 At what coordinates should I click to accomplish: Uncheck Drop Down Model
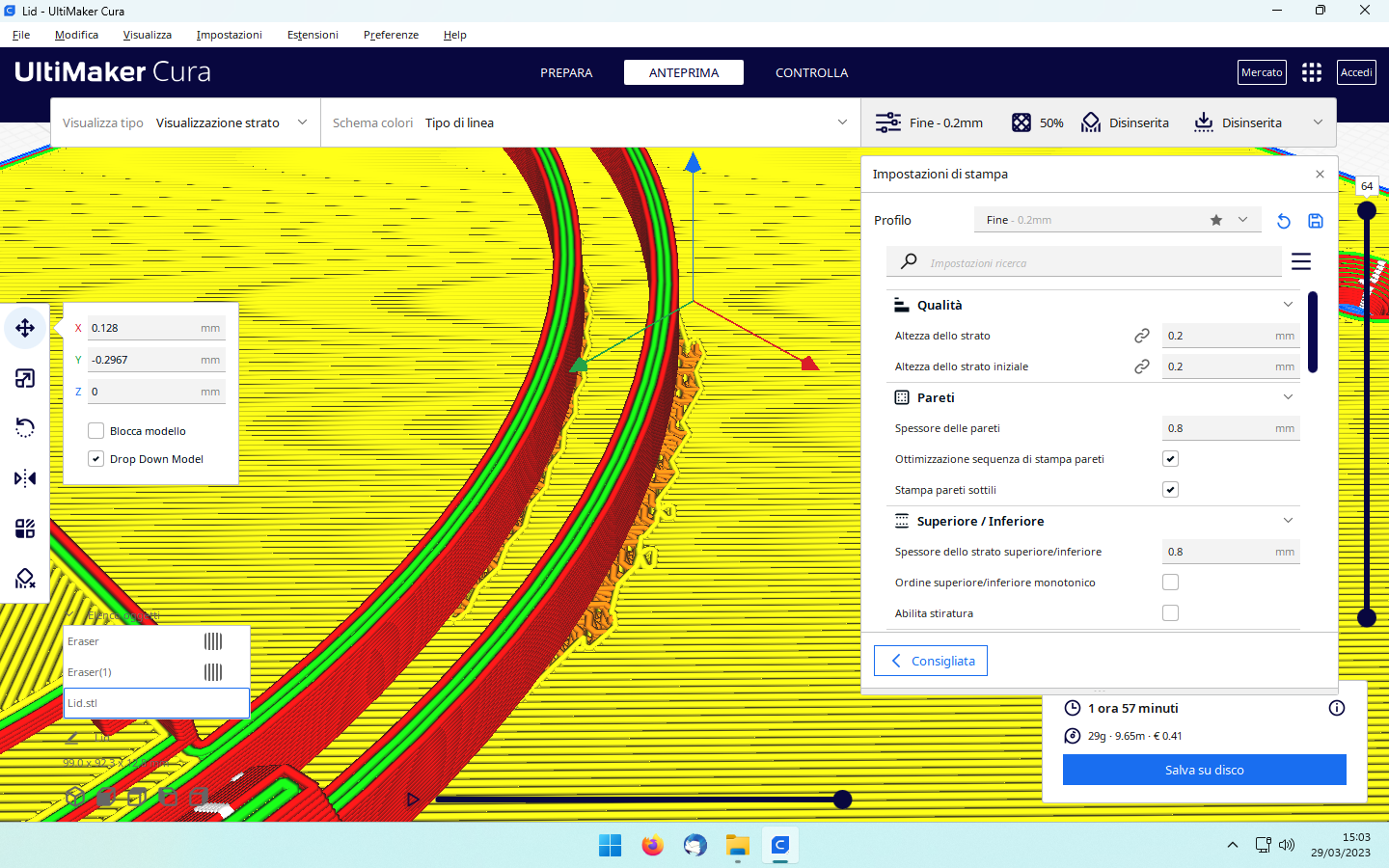pos(95,458)
